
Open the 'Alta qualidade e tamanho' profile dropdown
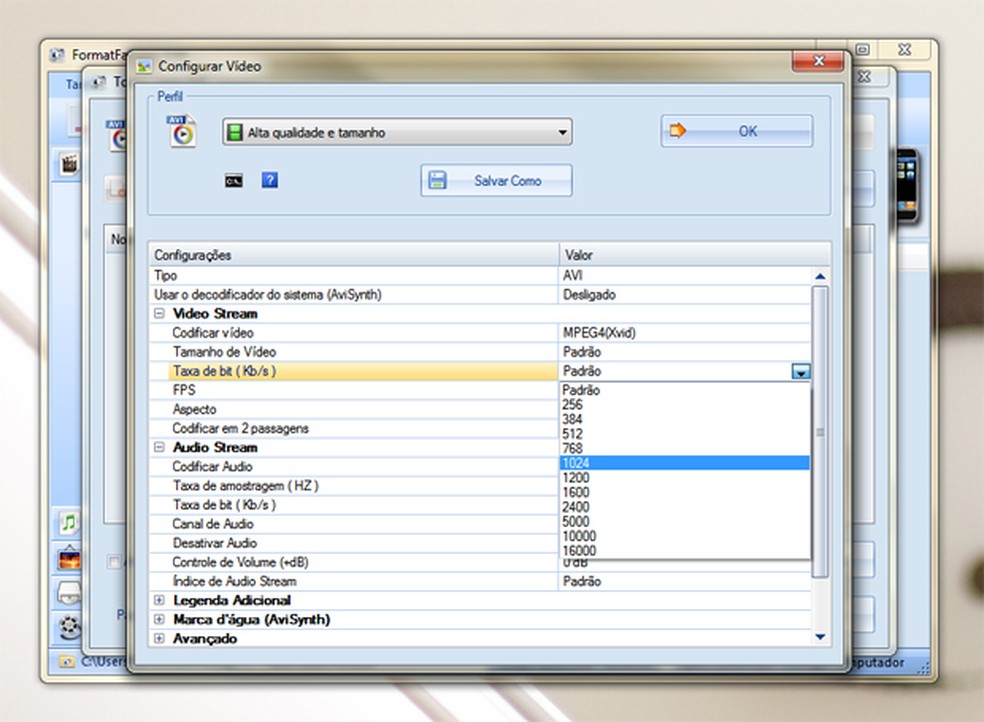[x=396, y=132]
